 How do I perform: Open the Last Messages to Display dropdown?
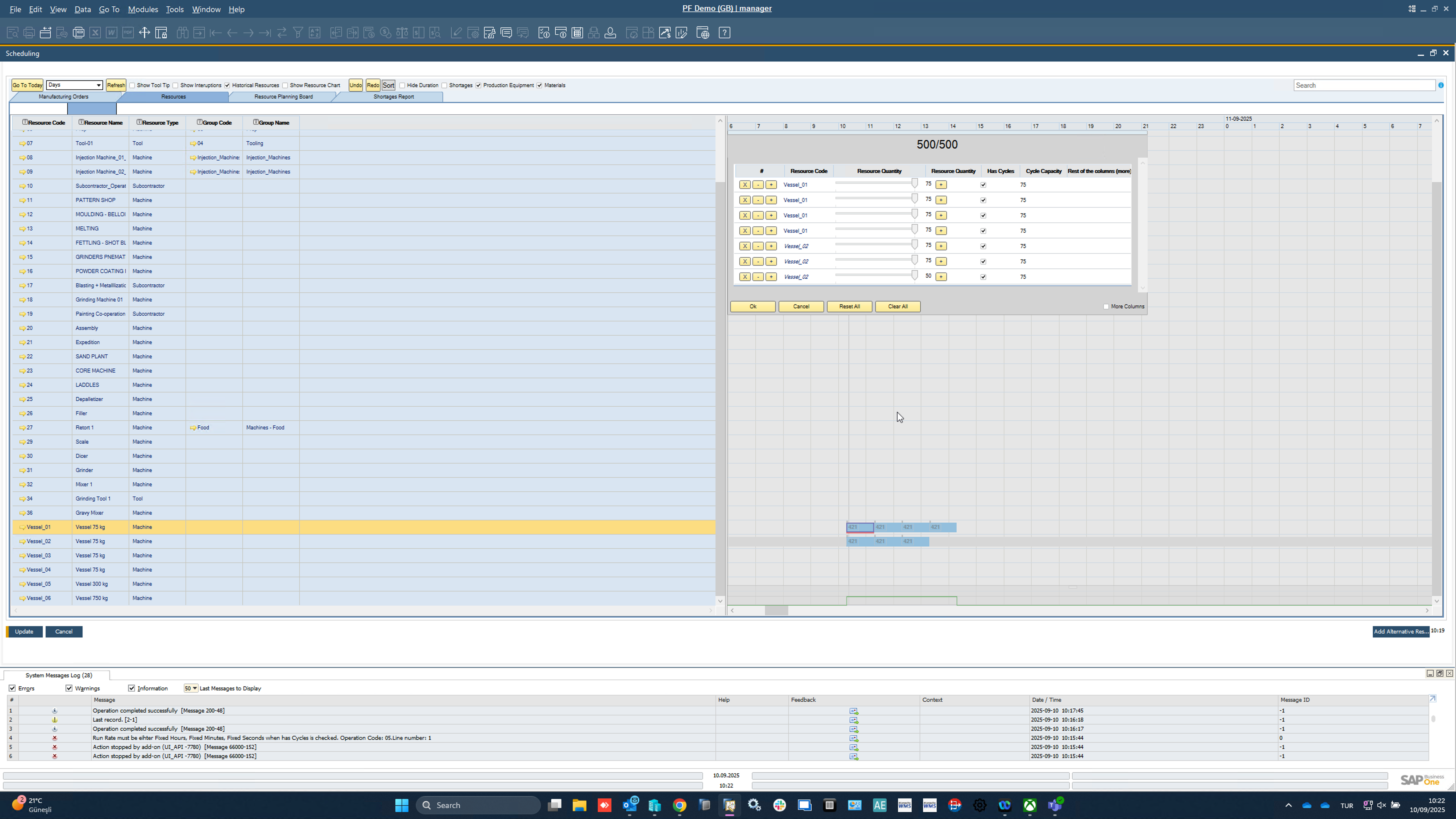195,688
